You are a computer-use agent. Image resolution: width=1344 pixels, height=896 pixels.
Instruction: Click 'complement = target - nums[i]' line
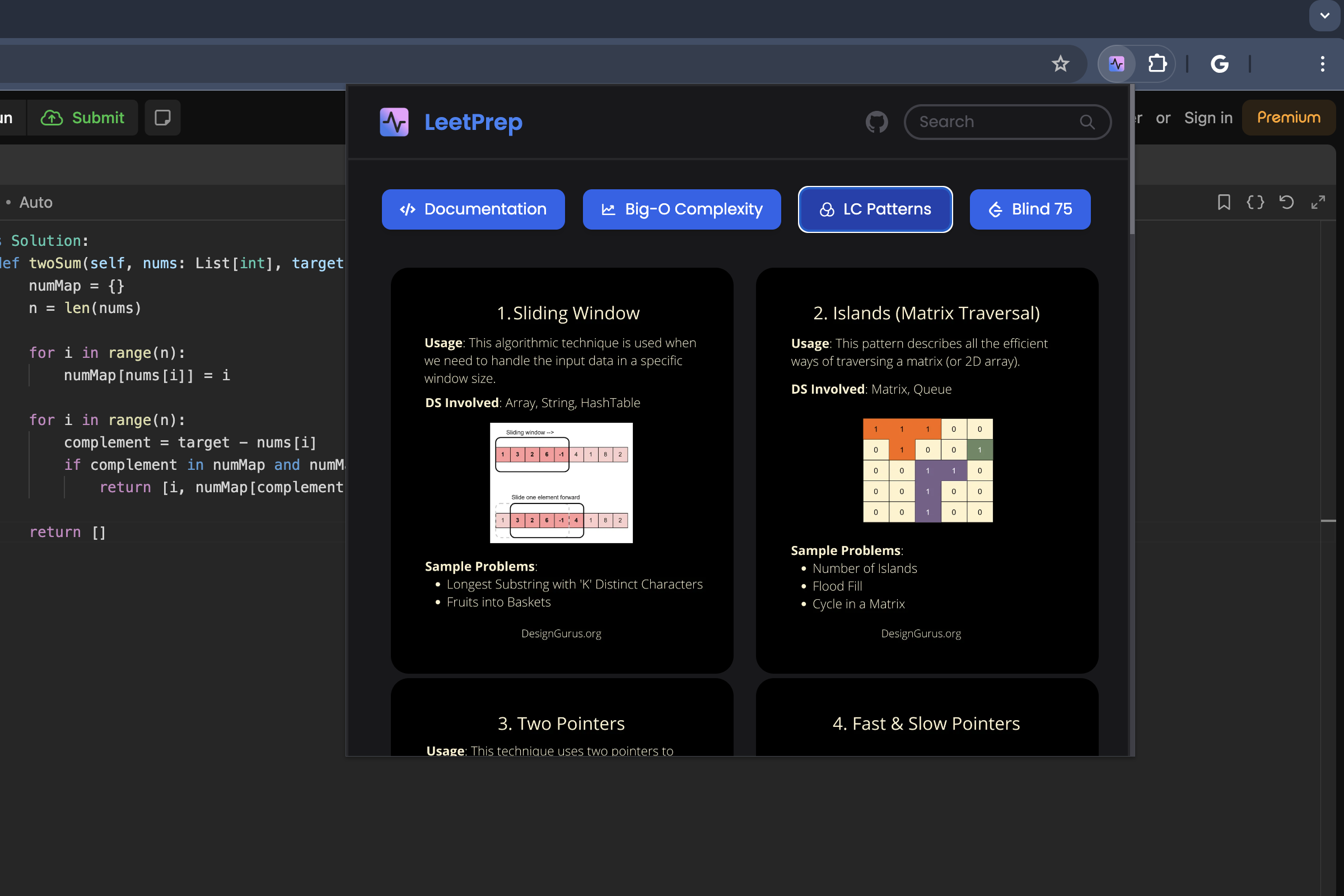click(190, 442)
